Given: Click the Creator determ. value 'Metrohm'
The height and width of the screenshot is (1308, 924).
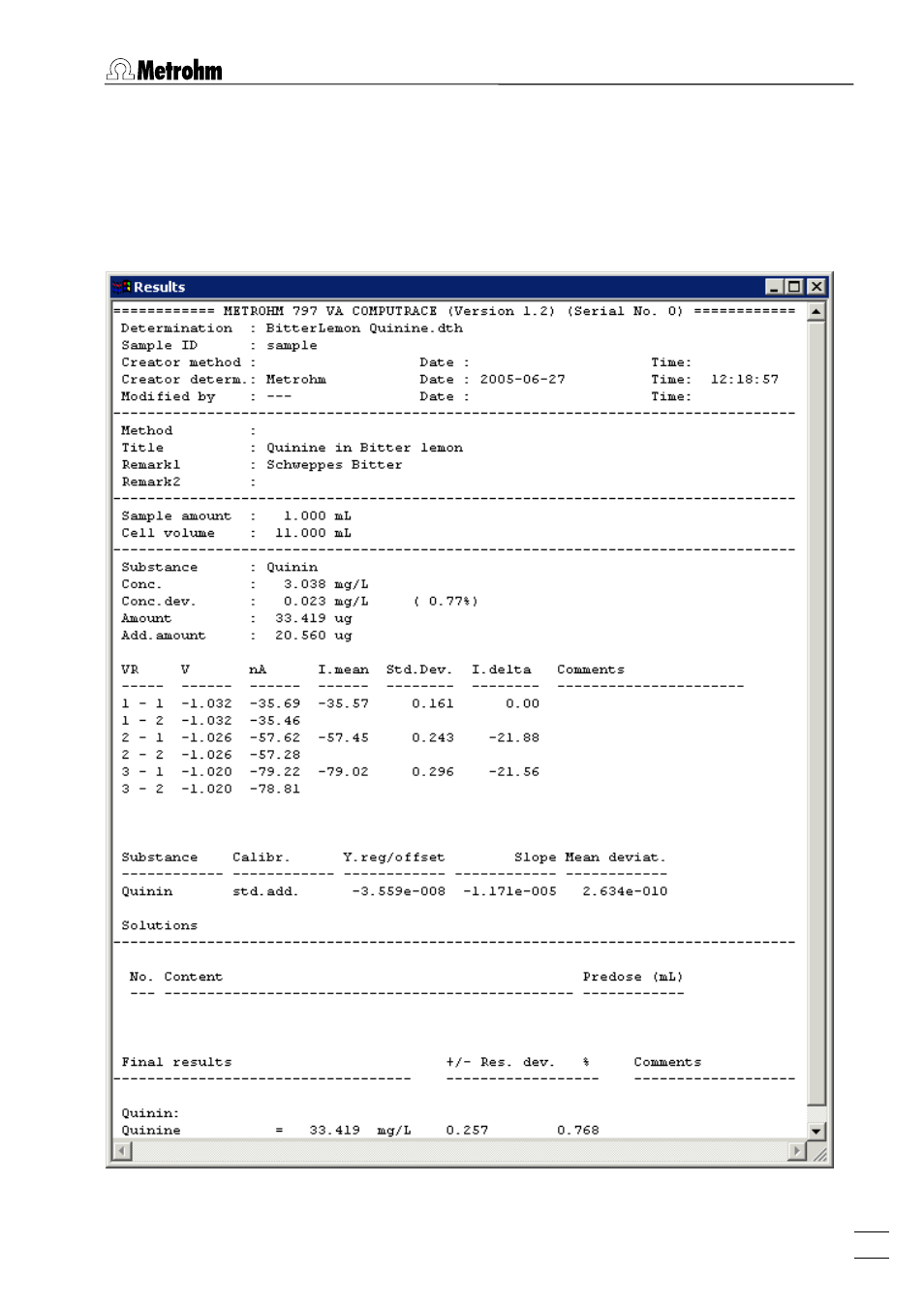Looking at the screenshot, I should (295, 380).
